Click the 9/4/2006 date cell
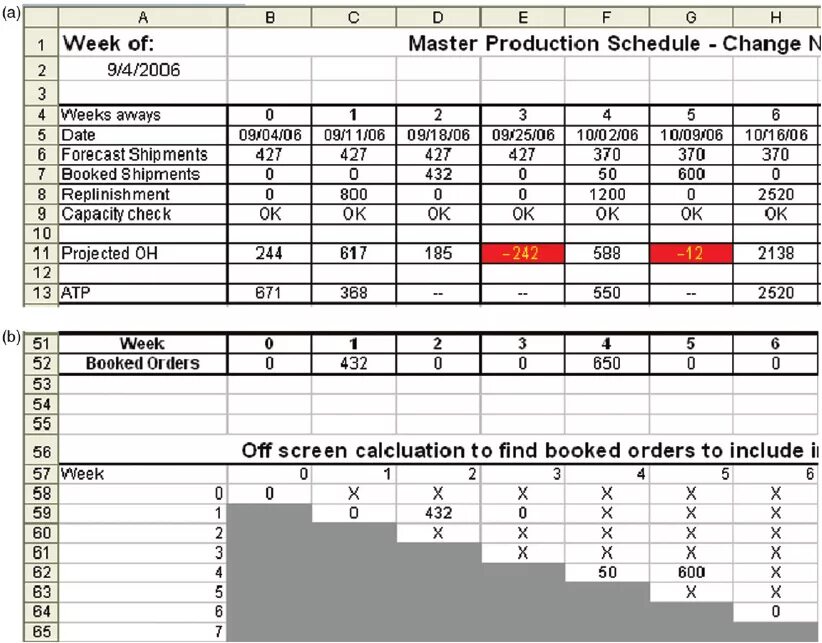The height and width of the screenshot is (643, 822). pos(143,70)
